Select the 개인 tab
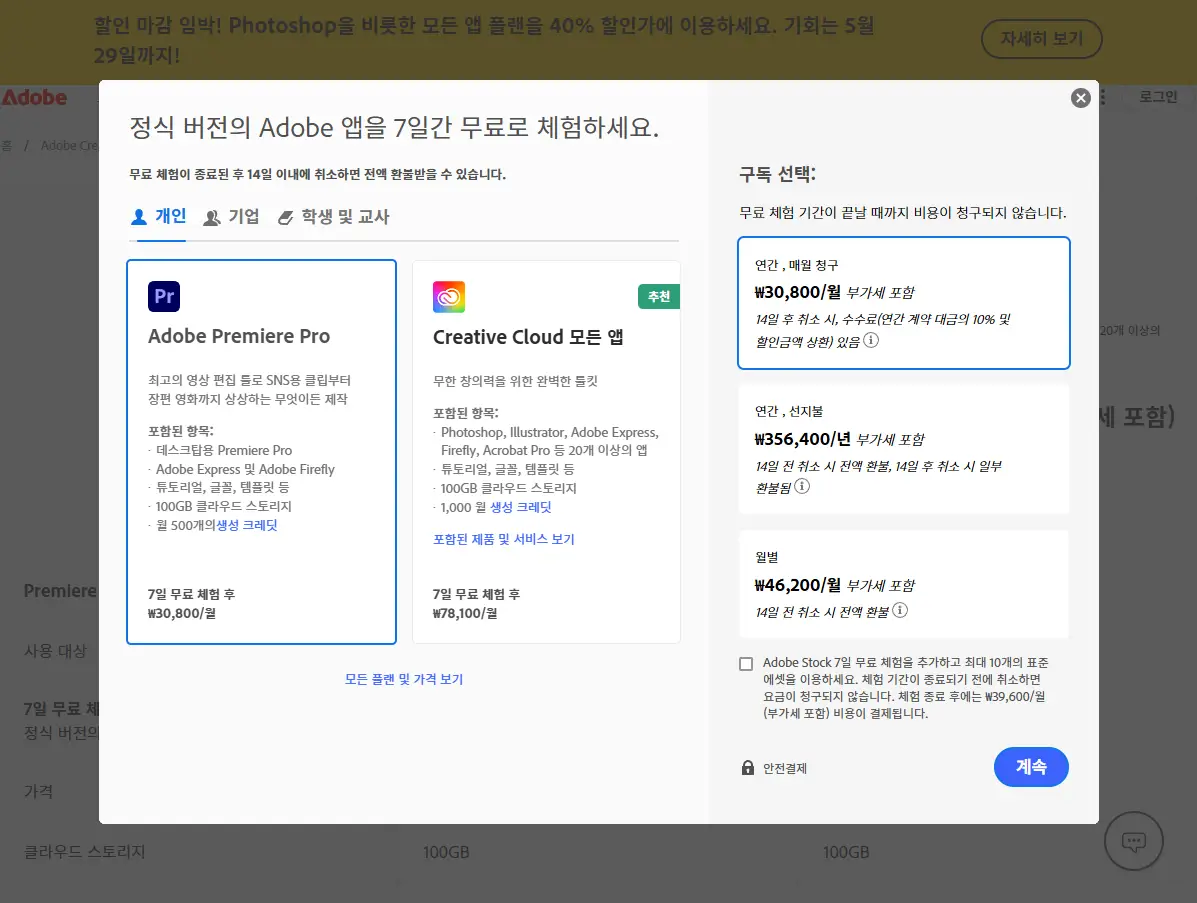 pos(158,217)
